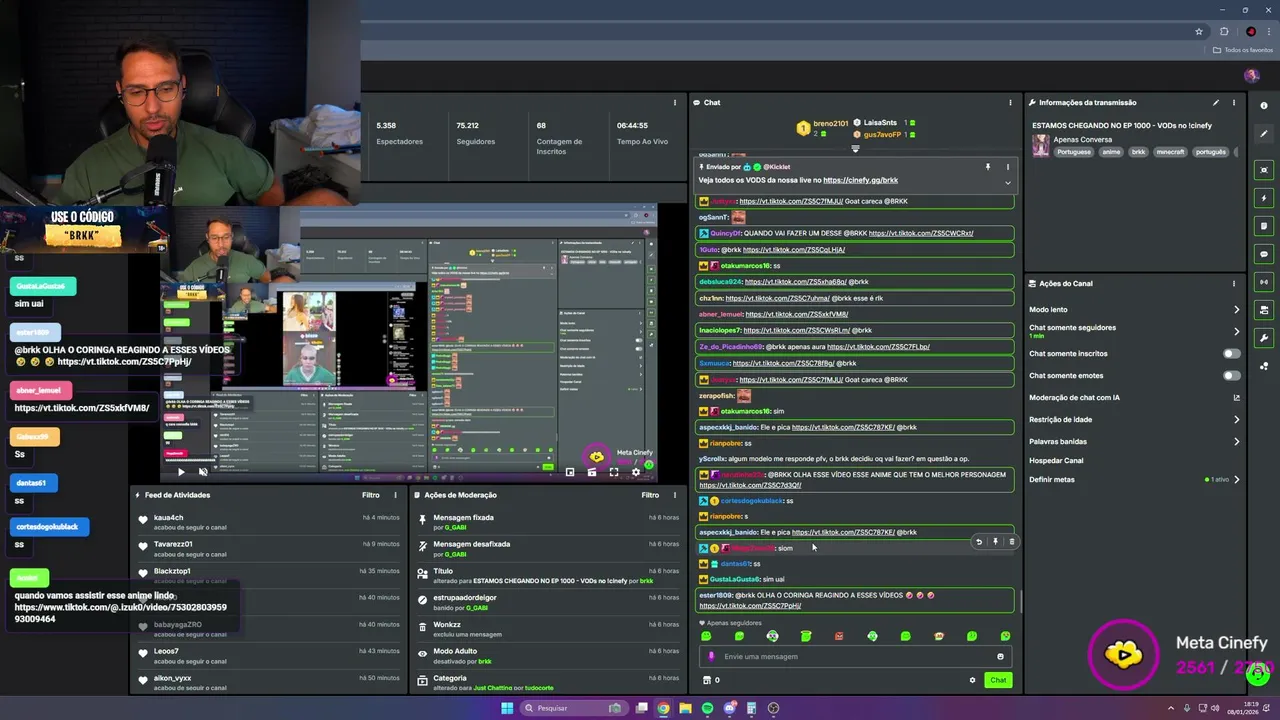The image size is (1280, 720).
Task: Expand Chat somente seguidores options
Action: coord(1236,331)
